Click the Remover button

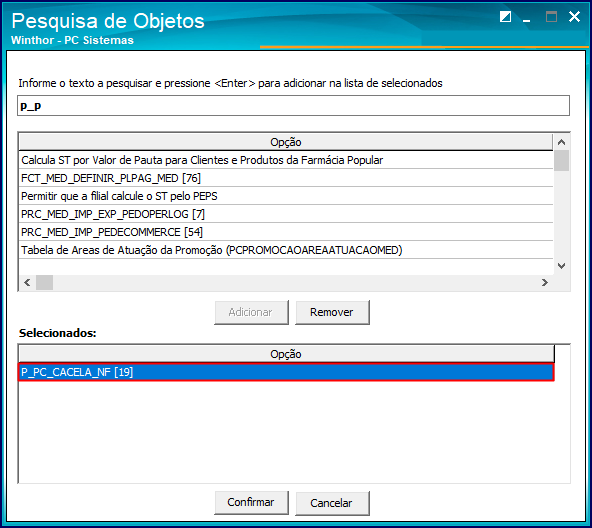pyautogui.click(x=332, y=312)
